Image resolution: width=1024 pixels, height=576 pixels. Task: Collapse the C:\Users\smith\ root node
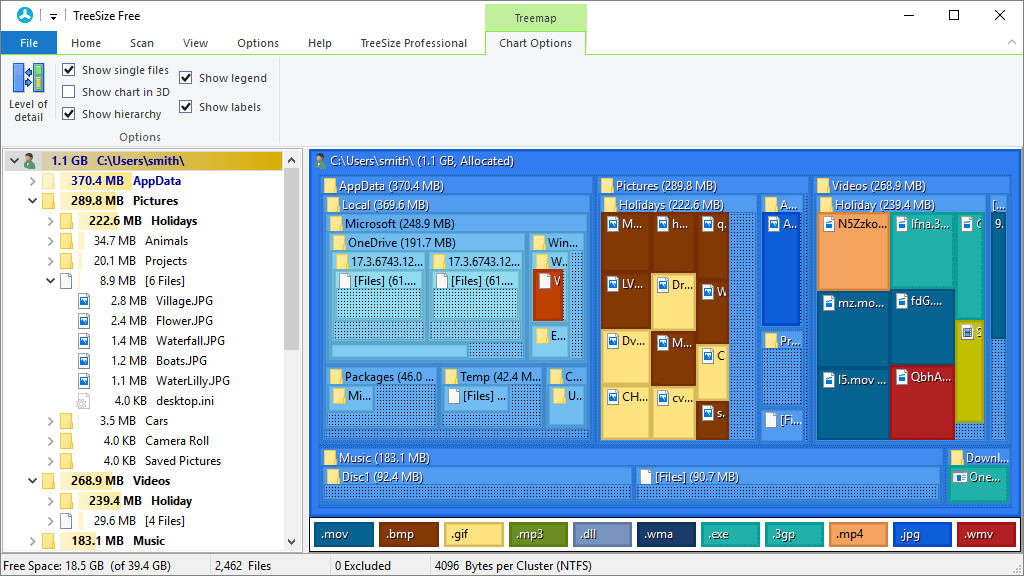tap(14, 161)
